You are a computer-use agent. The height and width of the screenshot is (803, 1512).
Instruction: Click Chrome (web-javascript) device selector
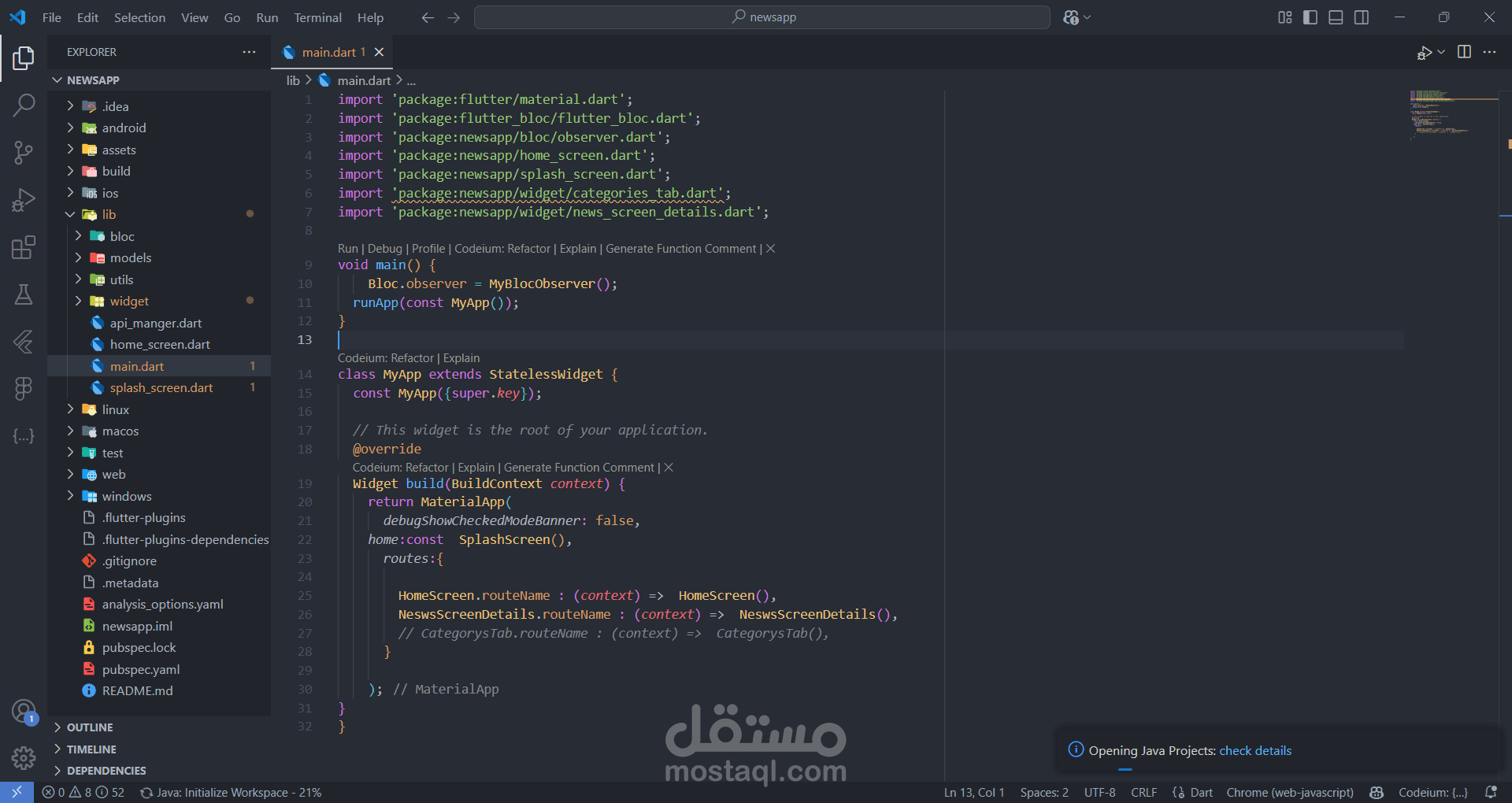pos(1290,793)
